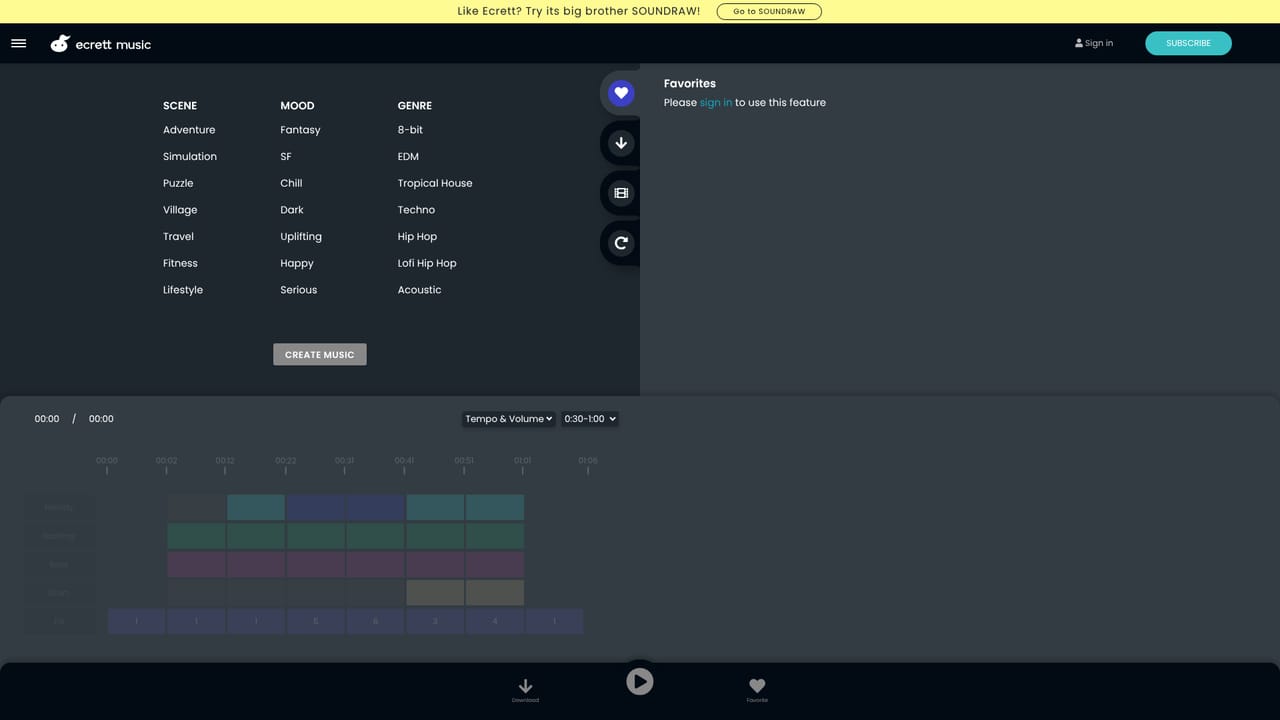Click the 00:12 timeline marker

point(225,461)
